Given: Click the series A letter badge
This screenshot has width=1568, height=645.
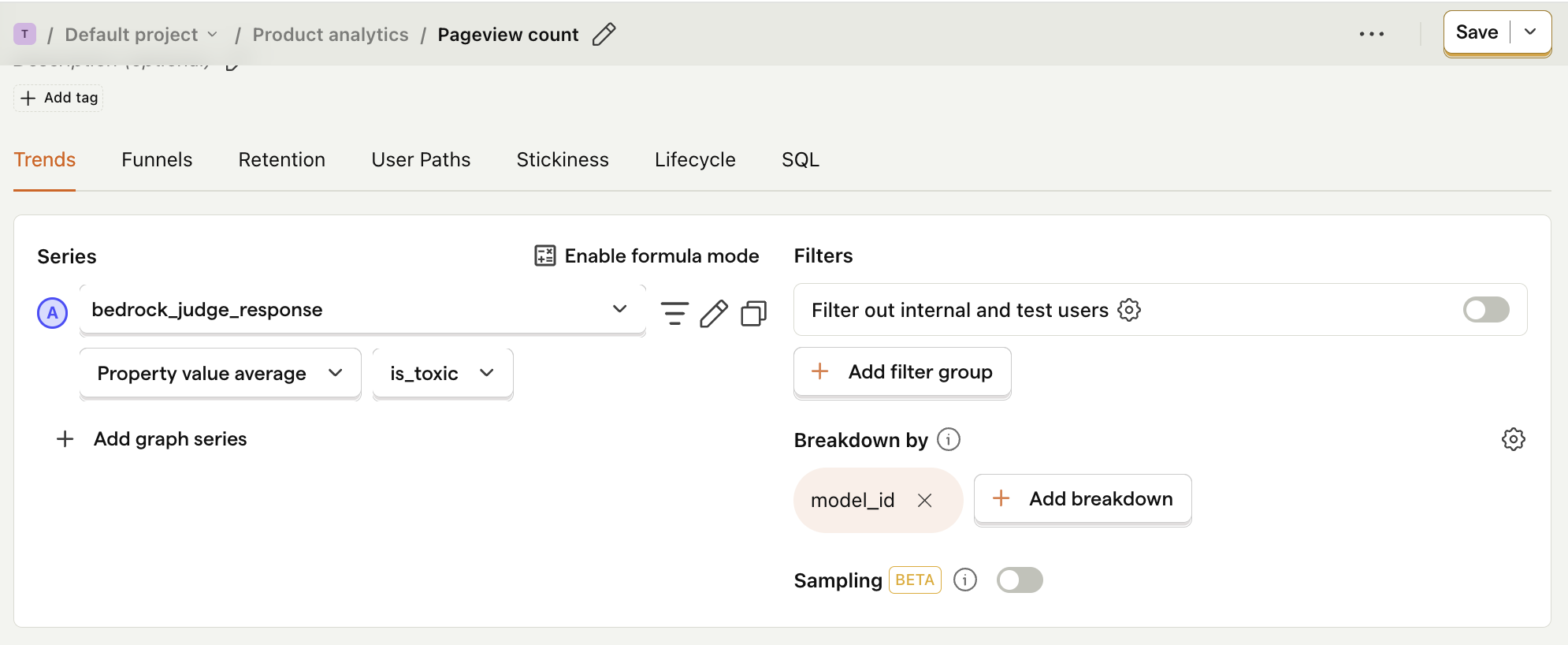Looking at the screenshot, I should [x=53, y=313].
